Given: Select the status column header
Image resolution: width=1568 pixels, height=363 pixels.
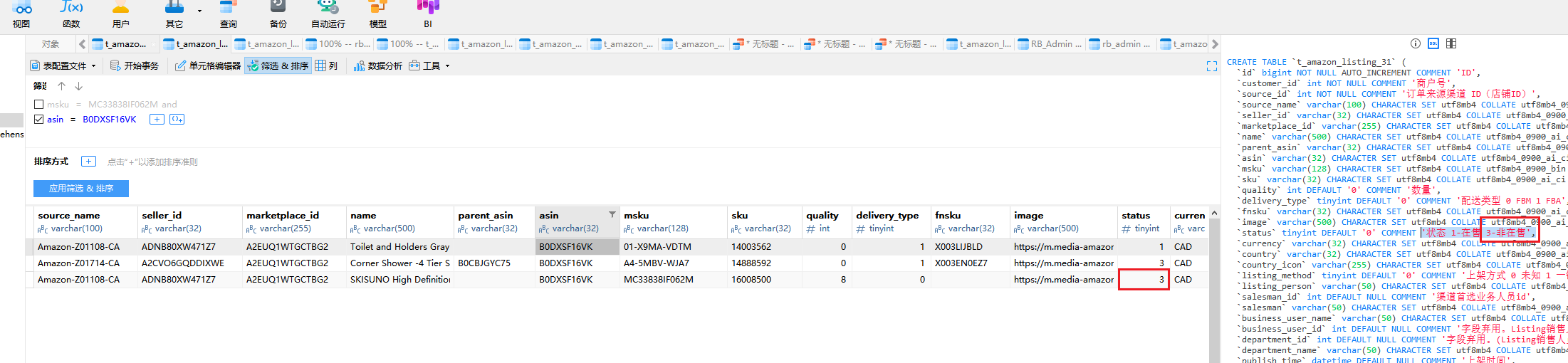Looking at the screenshot, I should [x=1143, y=221].
